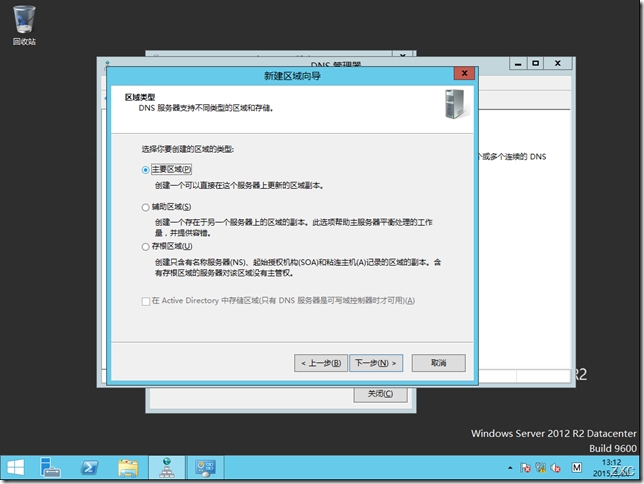Select the 辅助区域(S) radio button
Screen dimensions: 644x484
pyautogui.click(x=145, y=207)
